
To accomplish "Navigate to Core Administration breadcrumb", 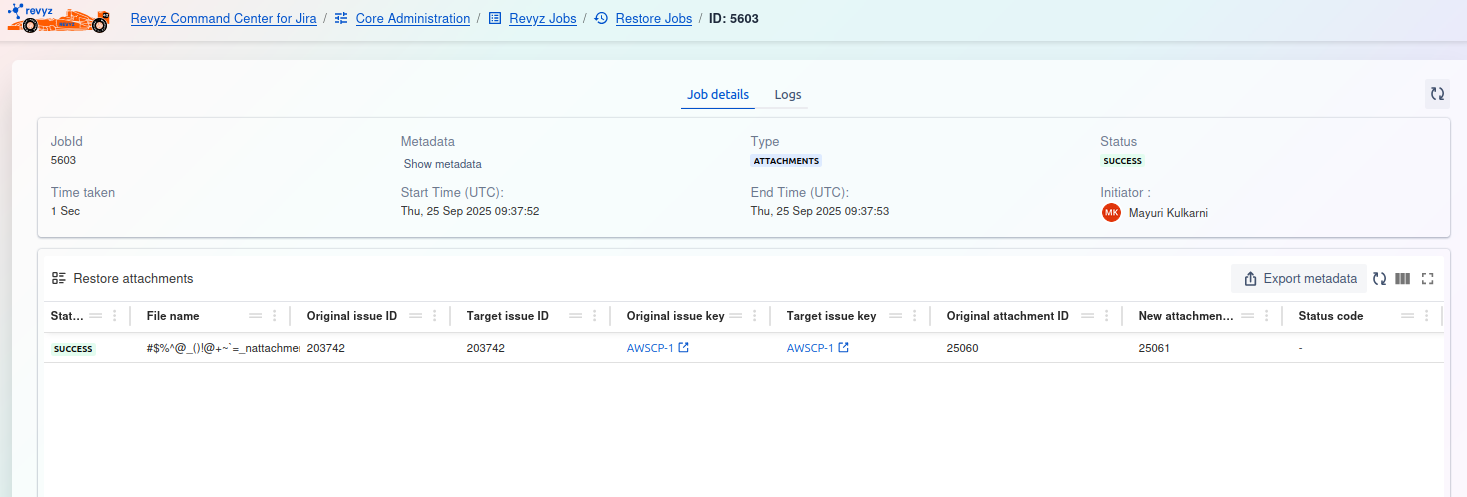I will pyautogui.click(x=412, y=18).
